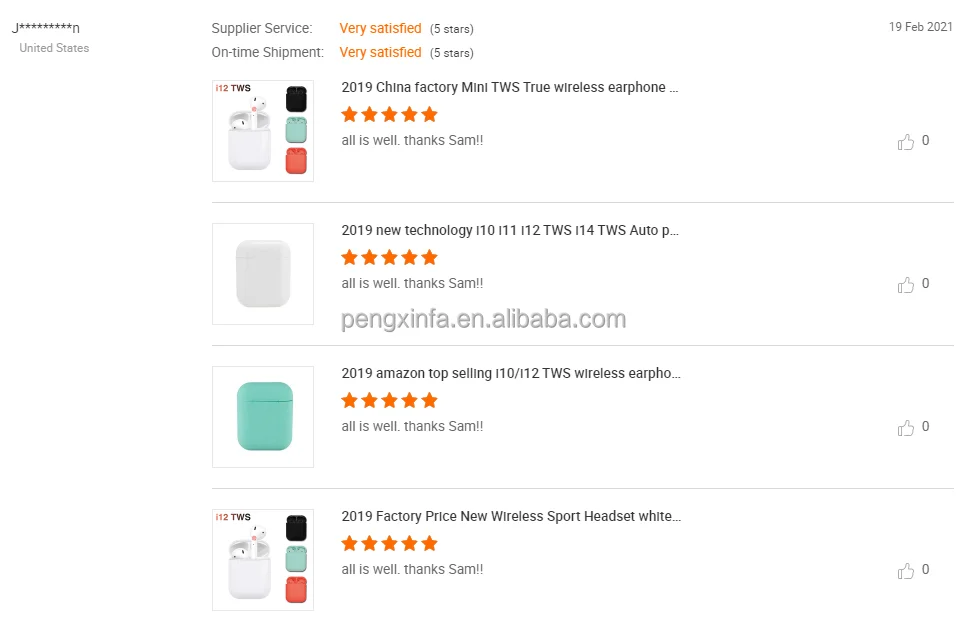
Task: Open the i12 TWS earphone thumbnail in first review
Action: (263, 131)
